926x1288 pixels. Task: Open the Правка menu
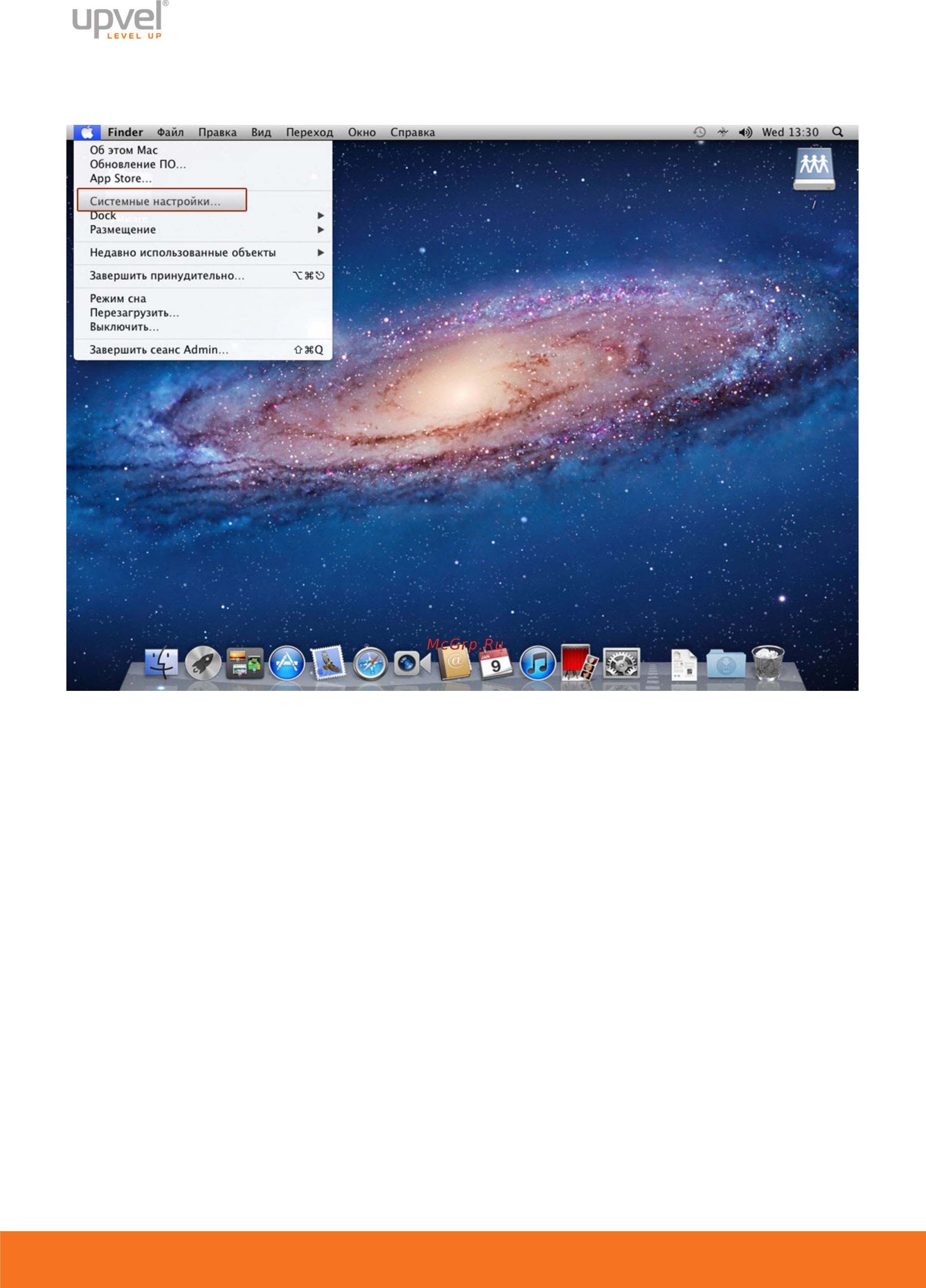pyautogui.click(x=217, y=132)
